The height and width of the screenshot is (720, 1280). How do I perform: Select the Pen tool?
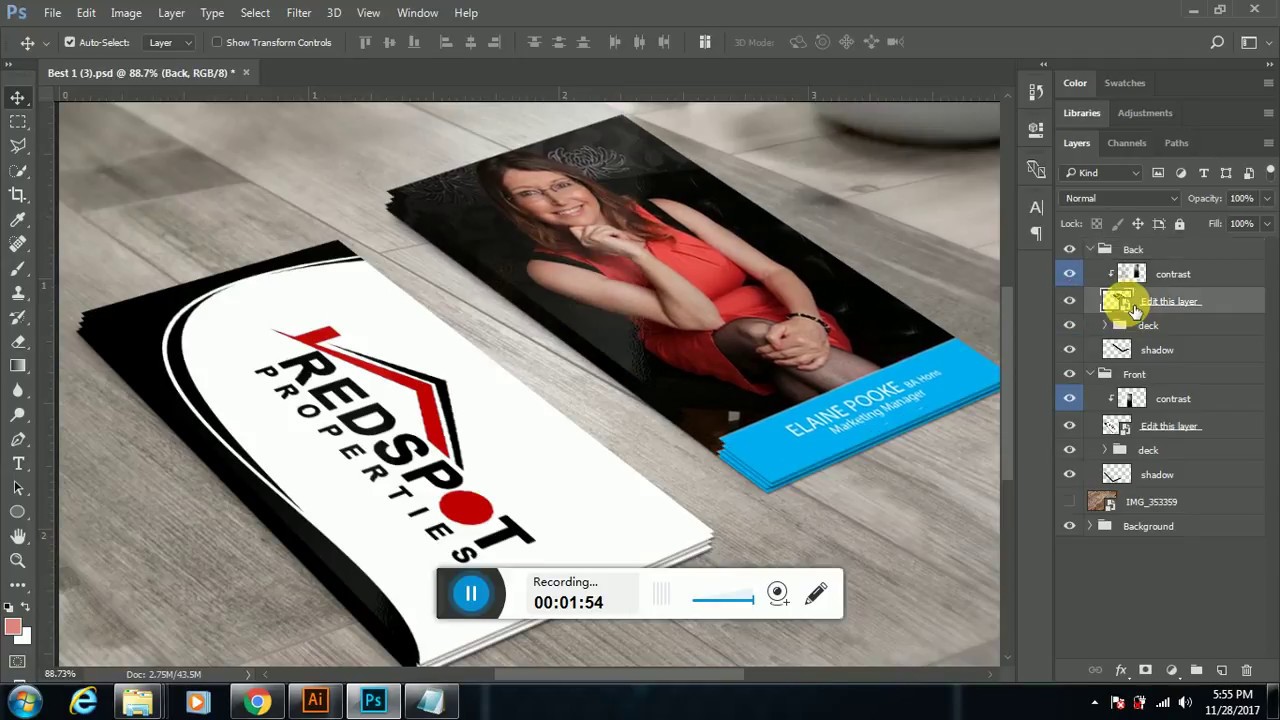[x=18, y=440]
